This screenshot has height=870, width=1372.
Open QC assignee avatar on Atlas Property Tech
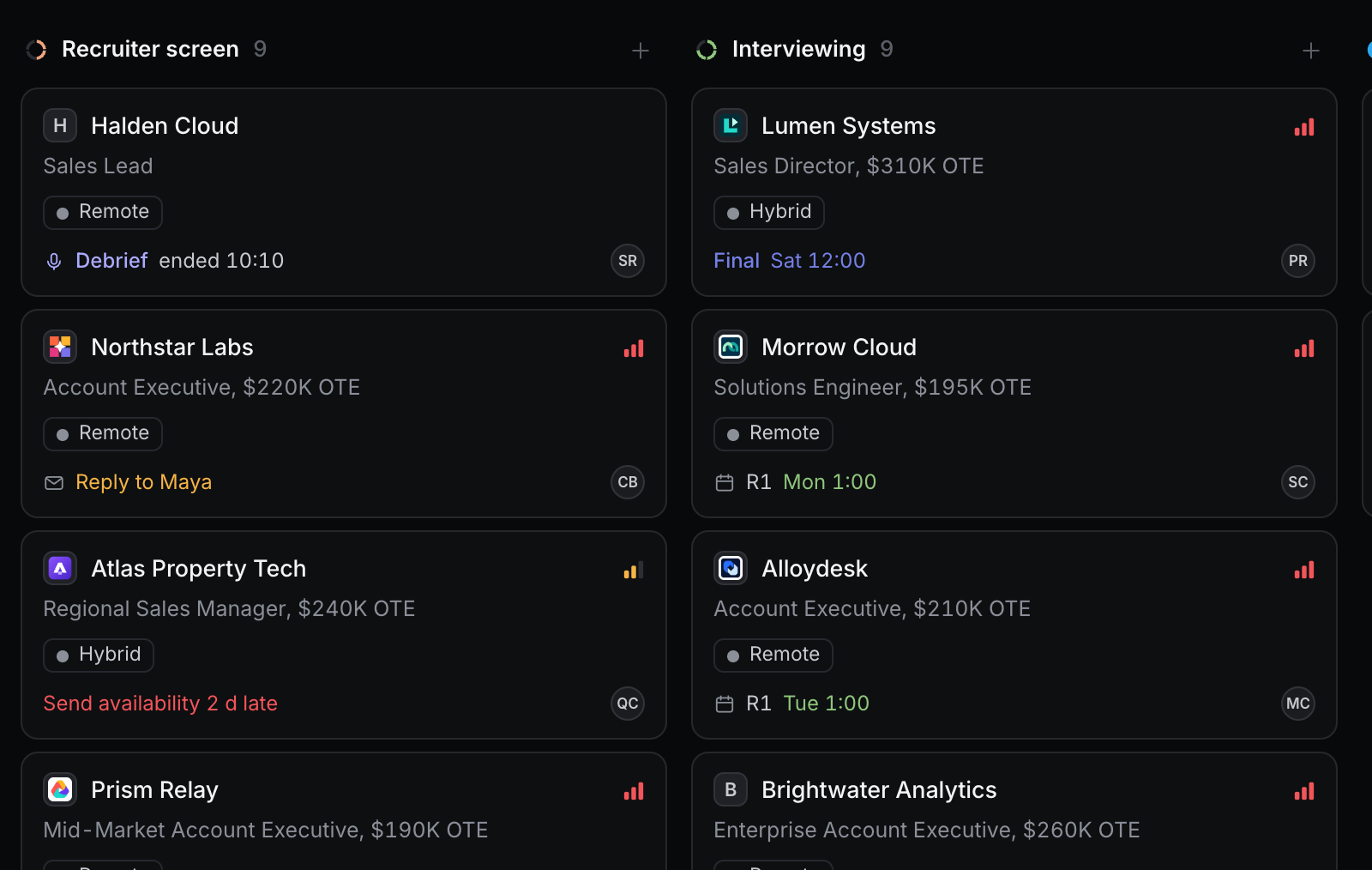point(628,704)
